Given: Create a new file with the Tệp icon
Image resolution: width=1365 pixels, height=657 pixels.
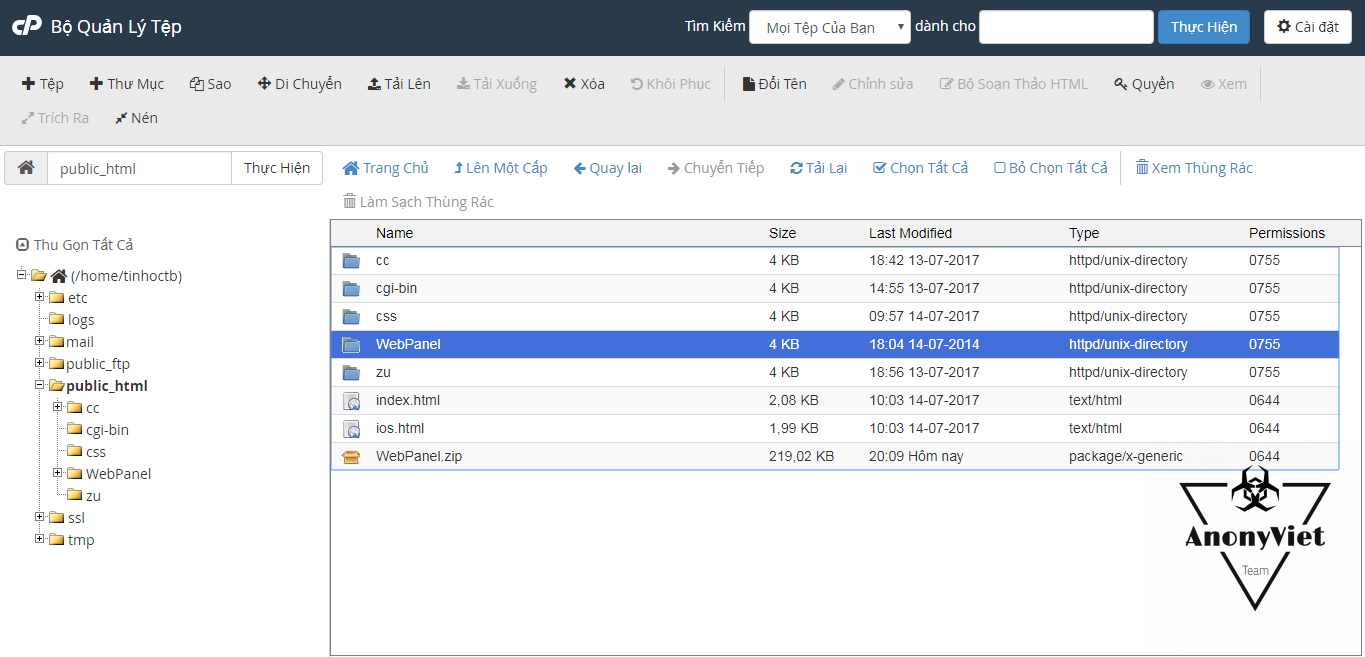Looking at the screenshot, I should tap(42, 84).
